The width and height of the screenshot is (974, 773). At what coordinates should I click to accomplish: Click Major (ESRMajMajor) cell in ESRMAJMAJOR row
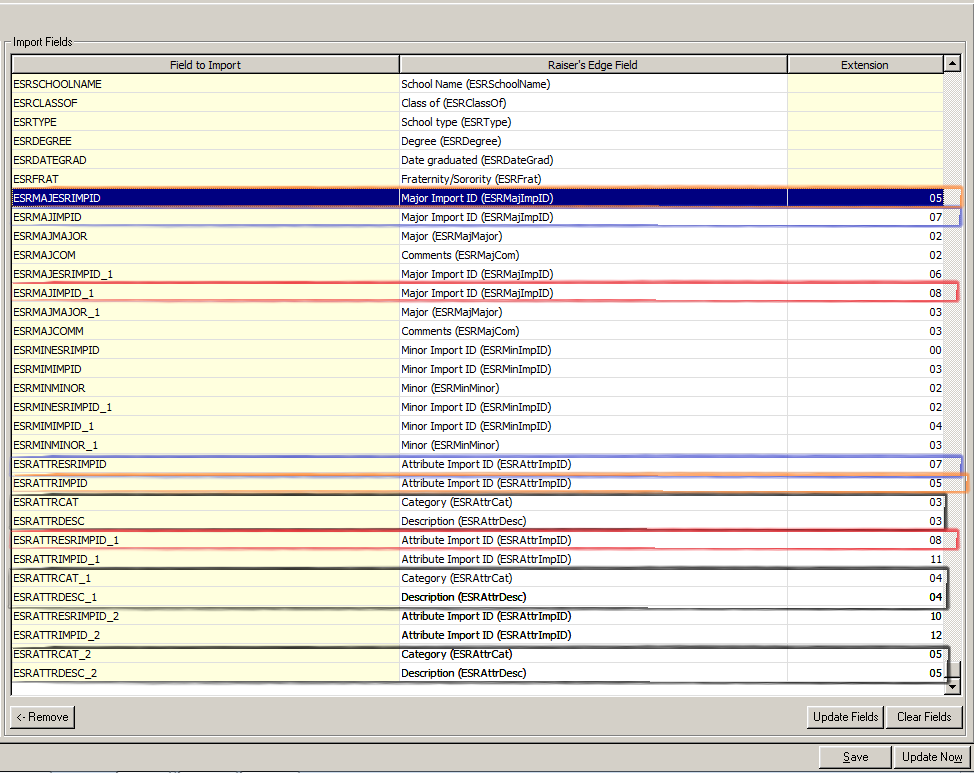point(593,236)
